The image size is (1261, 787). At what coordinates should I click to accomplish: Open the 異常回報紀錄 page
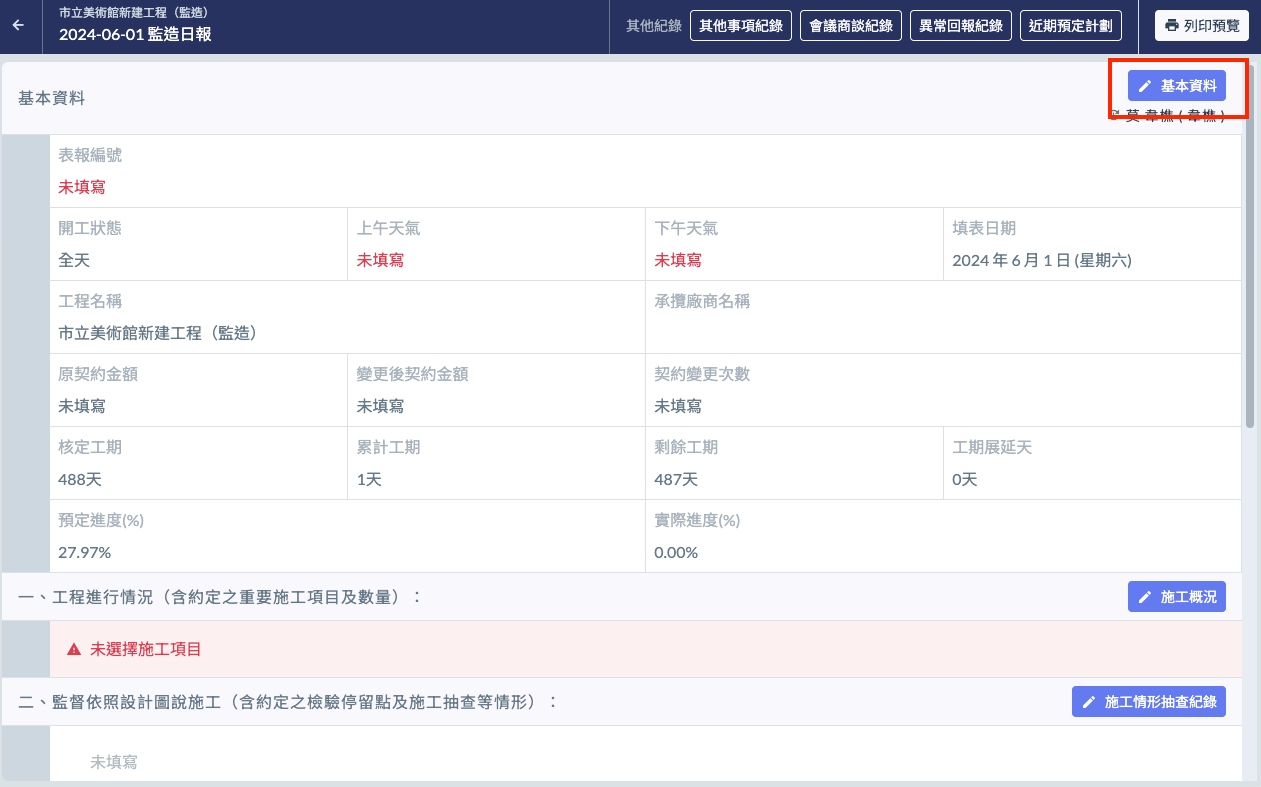(961, 26)
